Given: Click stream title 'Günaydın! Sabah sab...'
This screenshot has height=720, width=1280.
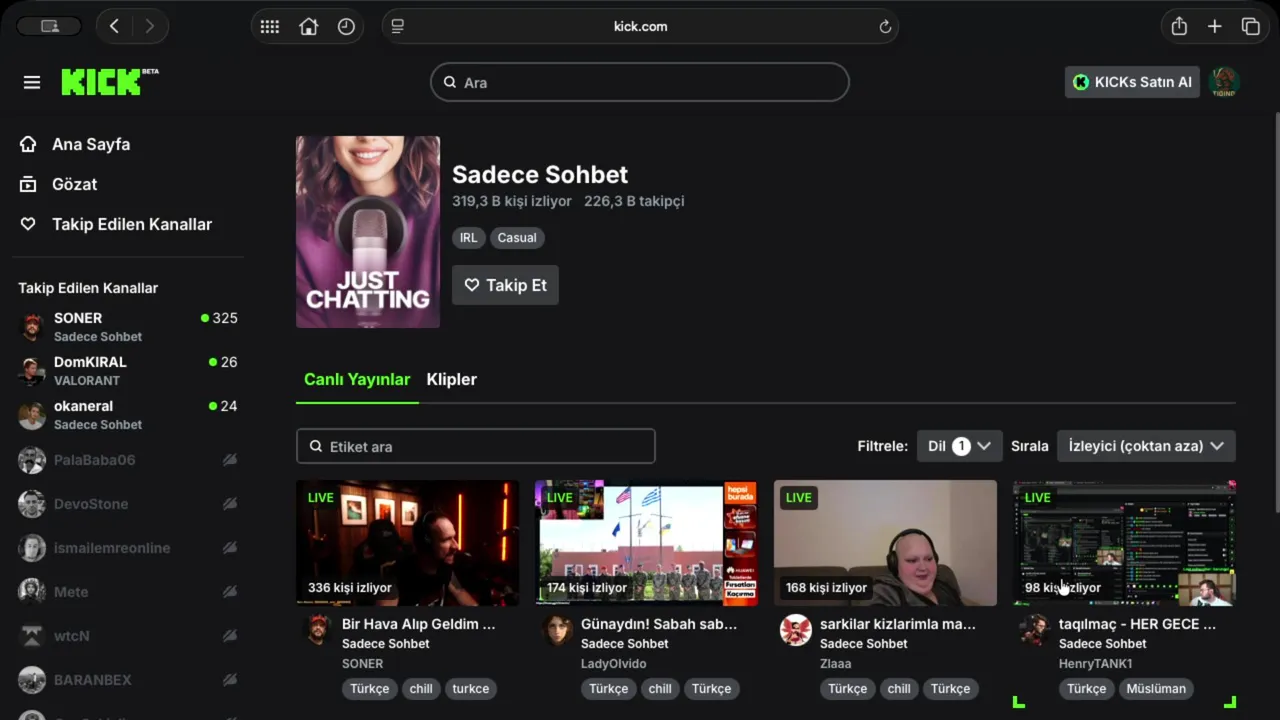Looking at the screenshot, I should [659, 624].
